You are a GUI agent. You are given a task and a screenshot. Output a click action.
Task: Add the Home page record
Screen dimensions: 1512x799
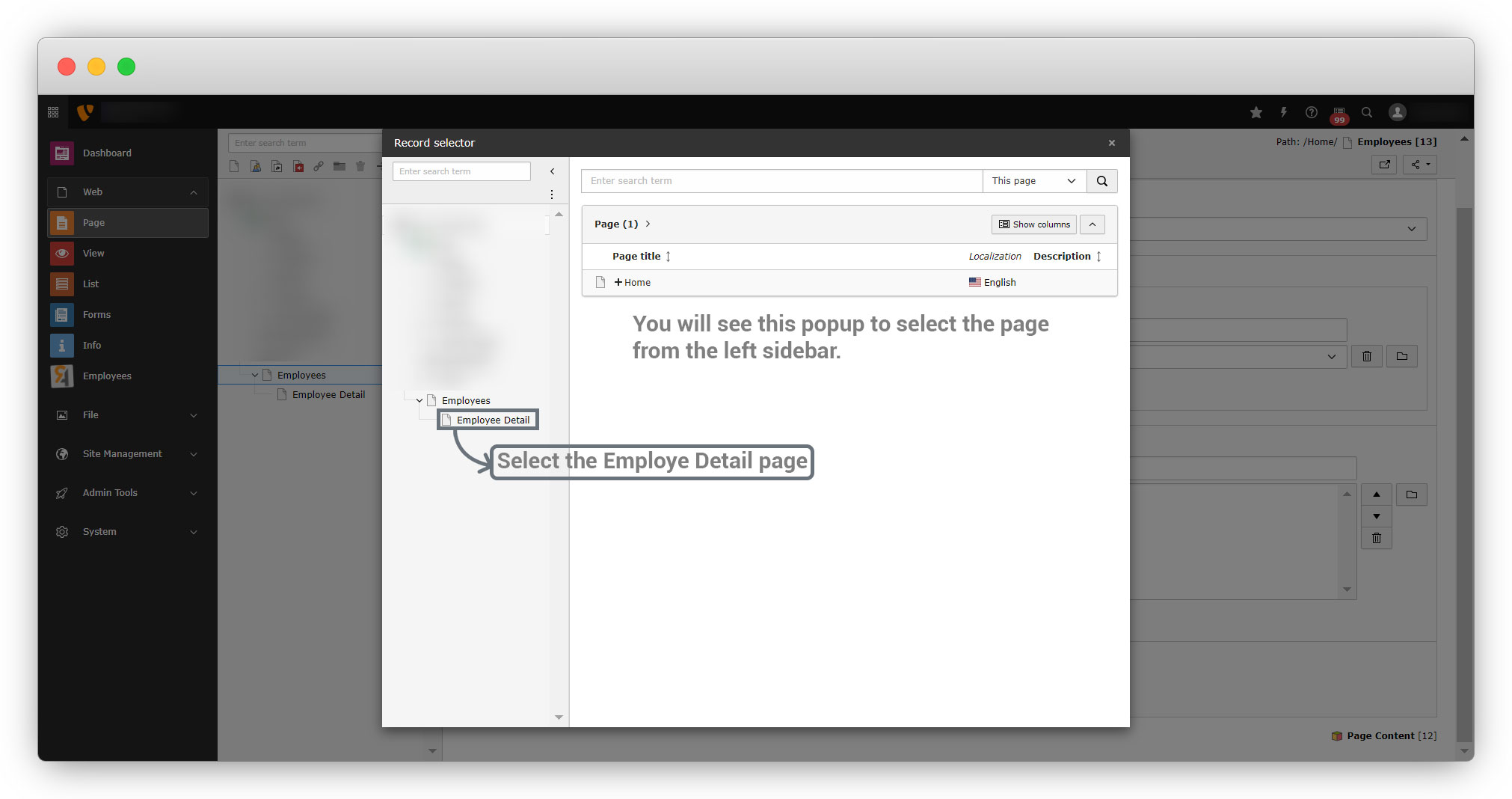(x=632, y=283)
